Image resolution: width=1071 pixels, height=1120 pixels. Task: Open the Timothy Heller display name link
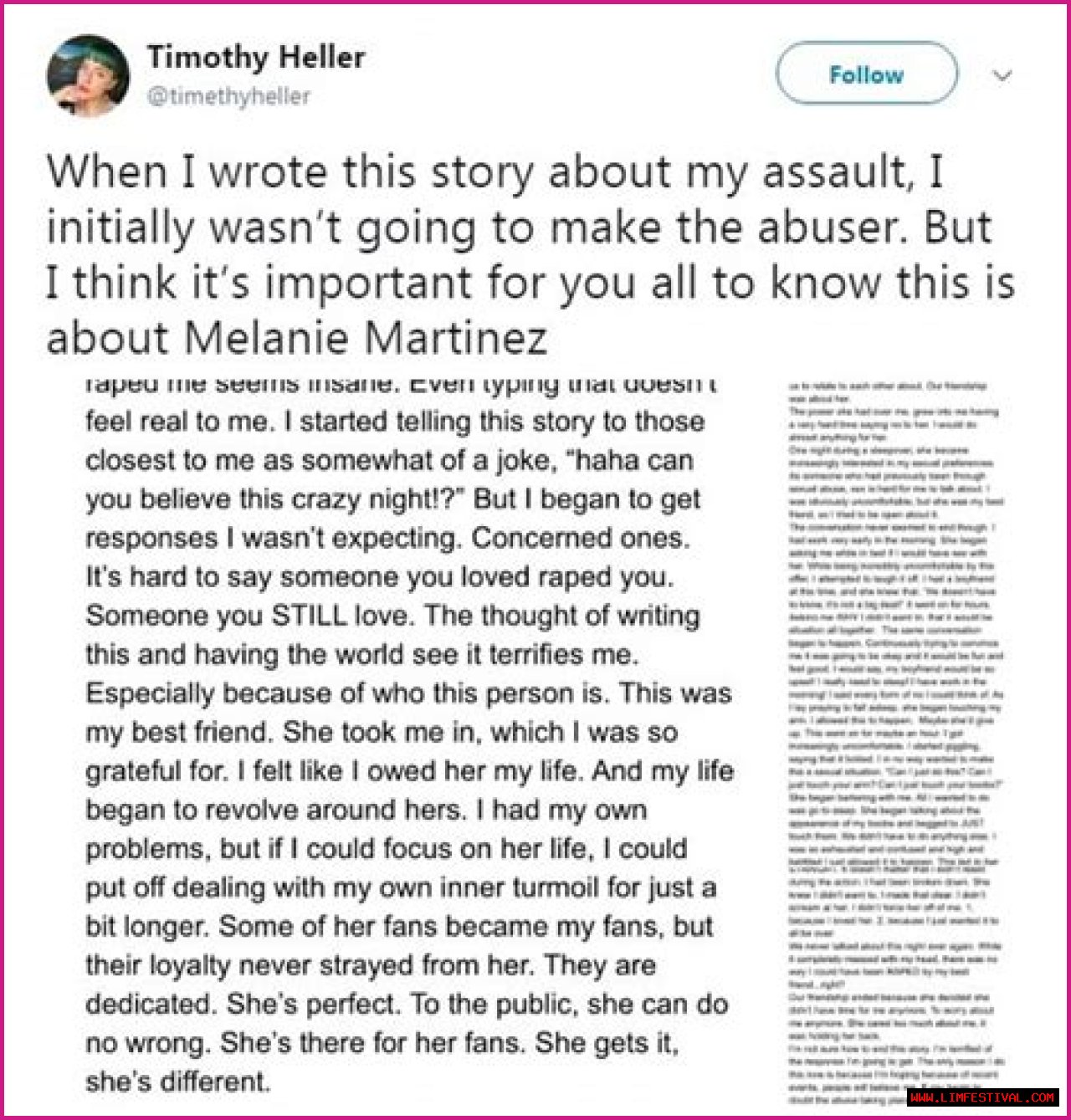[256, 57]
